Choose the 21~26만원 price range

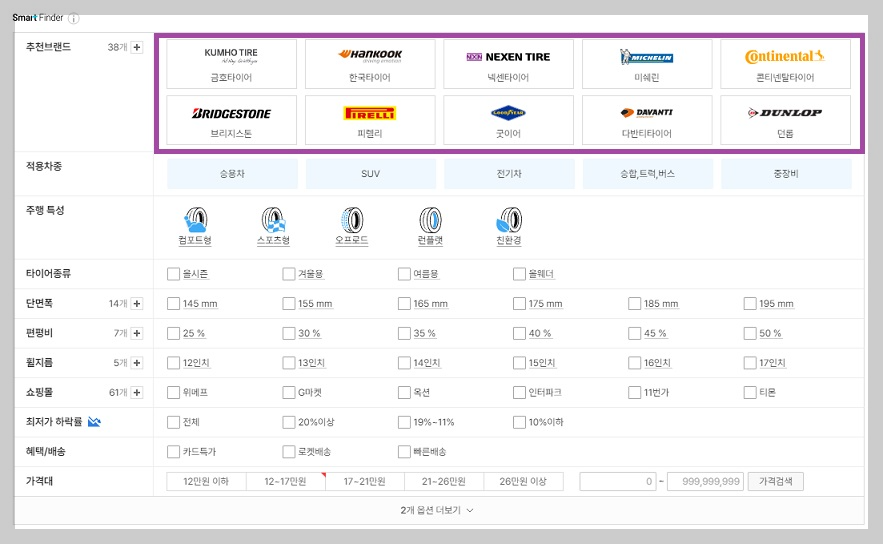[444, 481]
